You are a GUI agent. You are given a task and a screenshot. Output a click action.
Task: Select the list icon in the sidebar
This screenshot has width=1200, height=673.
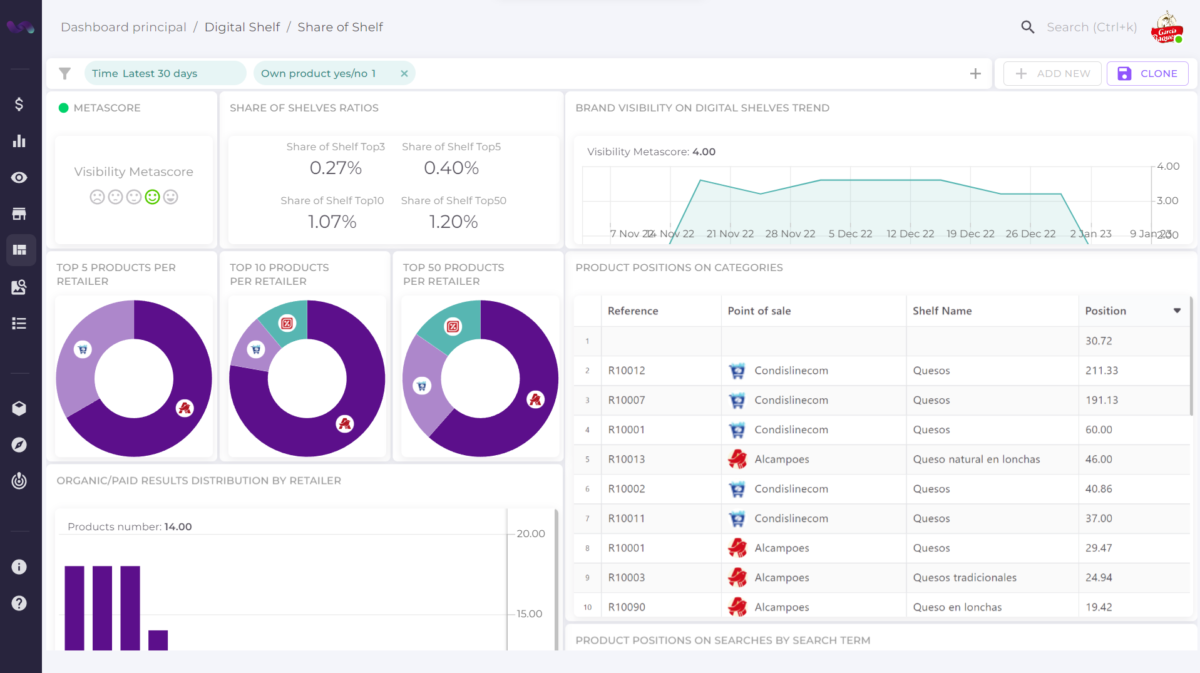pyautogui.click(x=20, y=322)
